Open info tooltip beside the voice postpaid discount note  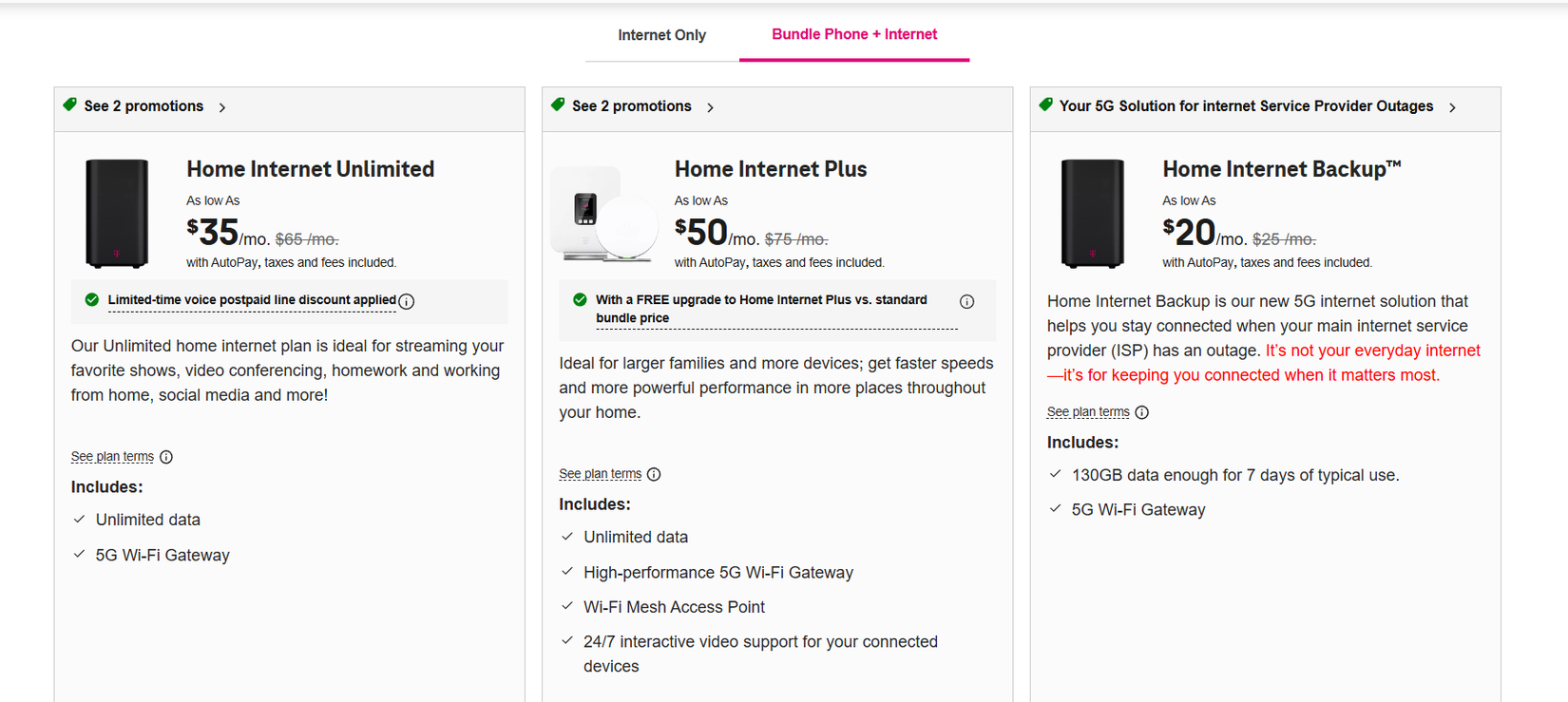407,301
